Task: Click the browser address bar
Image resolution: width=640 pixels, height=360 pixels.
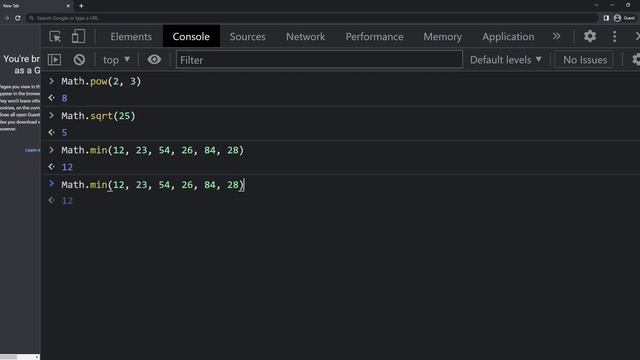Action: pyautogui.click(x=312, y=18)
